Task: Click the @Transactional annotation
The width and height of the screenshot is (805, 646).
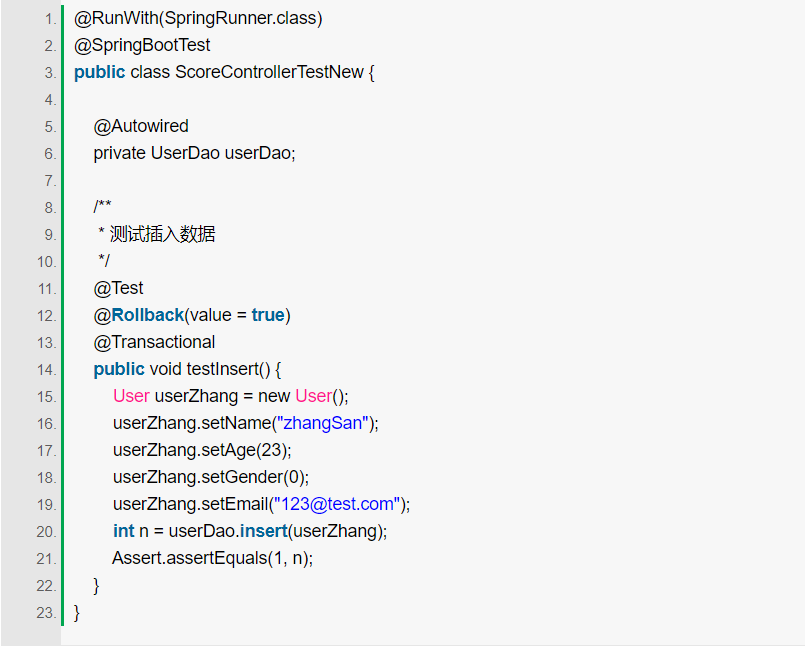Action: [155, 342]
